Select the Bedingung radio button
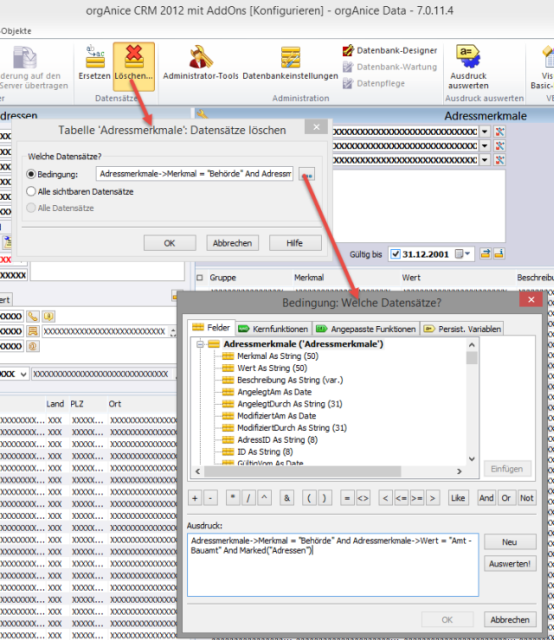The height and width of the screenshot is (640, 554). [x=31, y=174]
